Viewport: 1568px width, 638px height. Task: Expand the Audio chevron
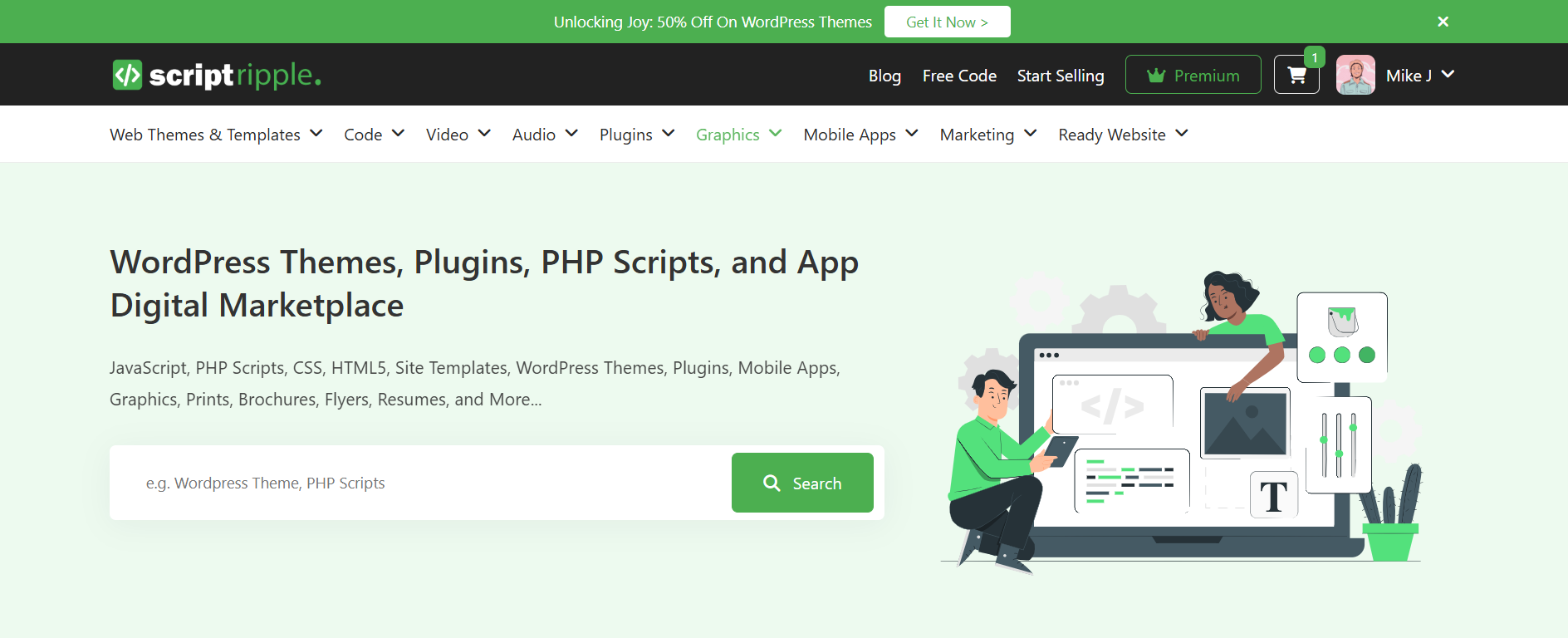pos(571,133)
